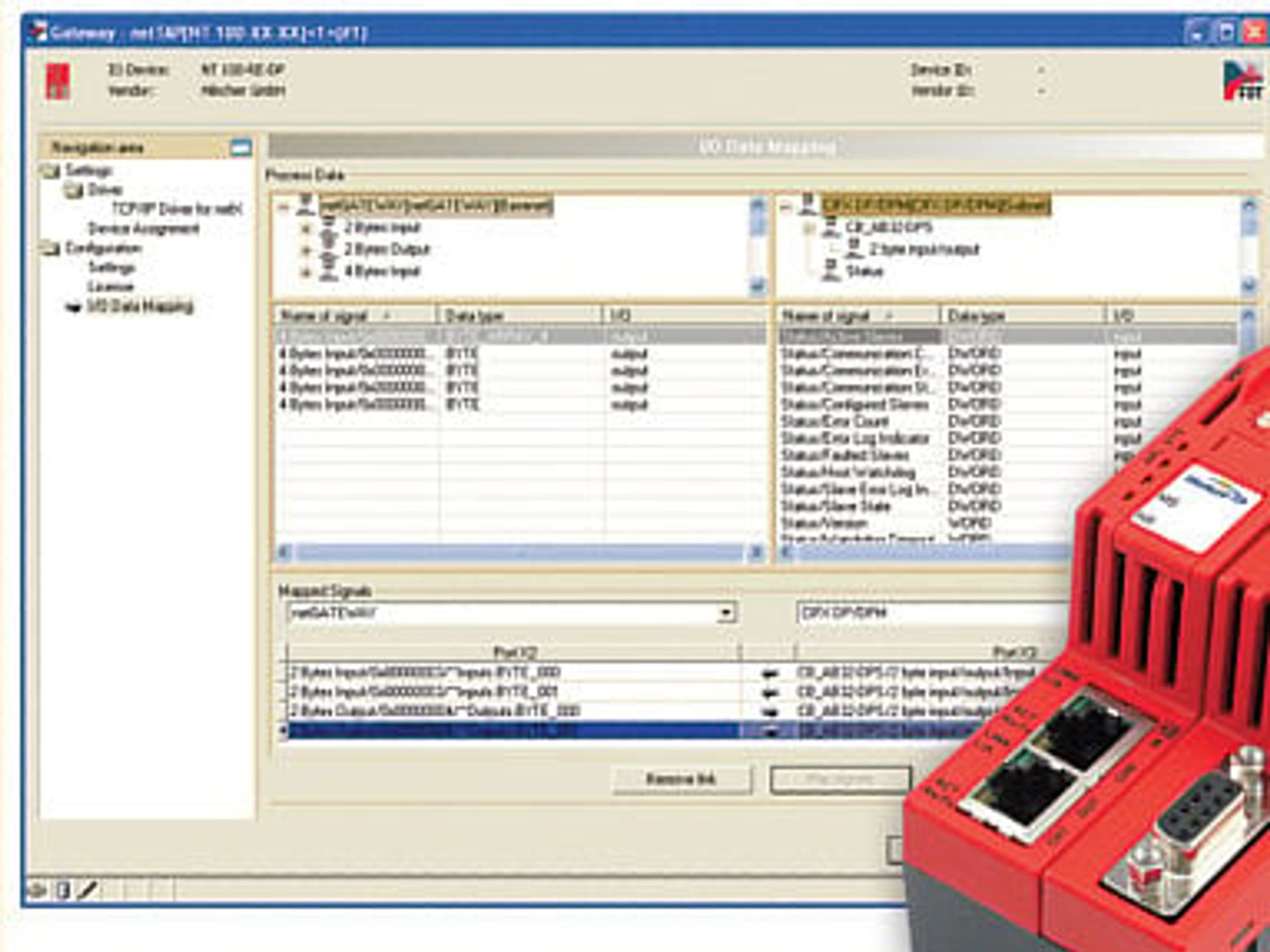
Task: Collapse the netGATEWAY root node
Action: point(284,207)
